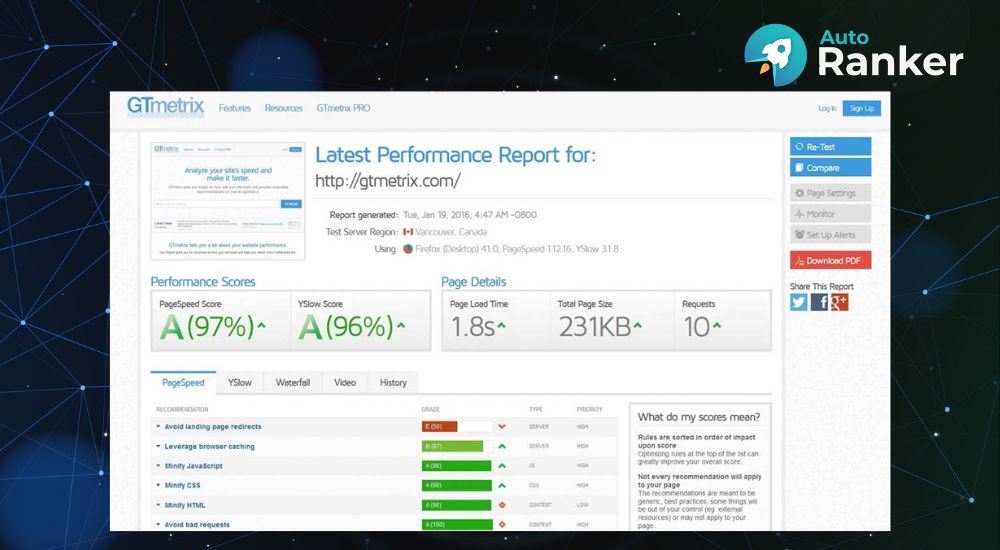Image resolution: width=1000 pixels, height=550 pixels.
Task: Click green up arrow for Minify JavaScript
Action: tap(502, 466)
